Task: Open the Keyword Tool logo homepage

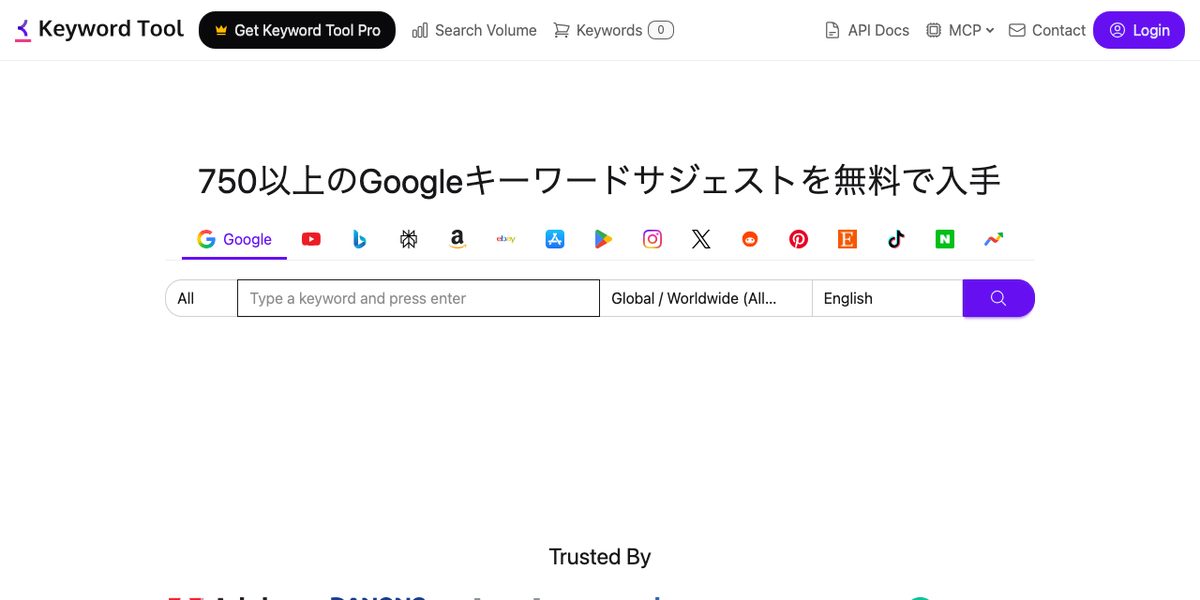Action: [100, 30]
